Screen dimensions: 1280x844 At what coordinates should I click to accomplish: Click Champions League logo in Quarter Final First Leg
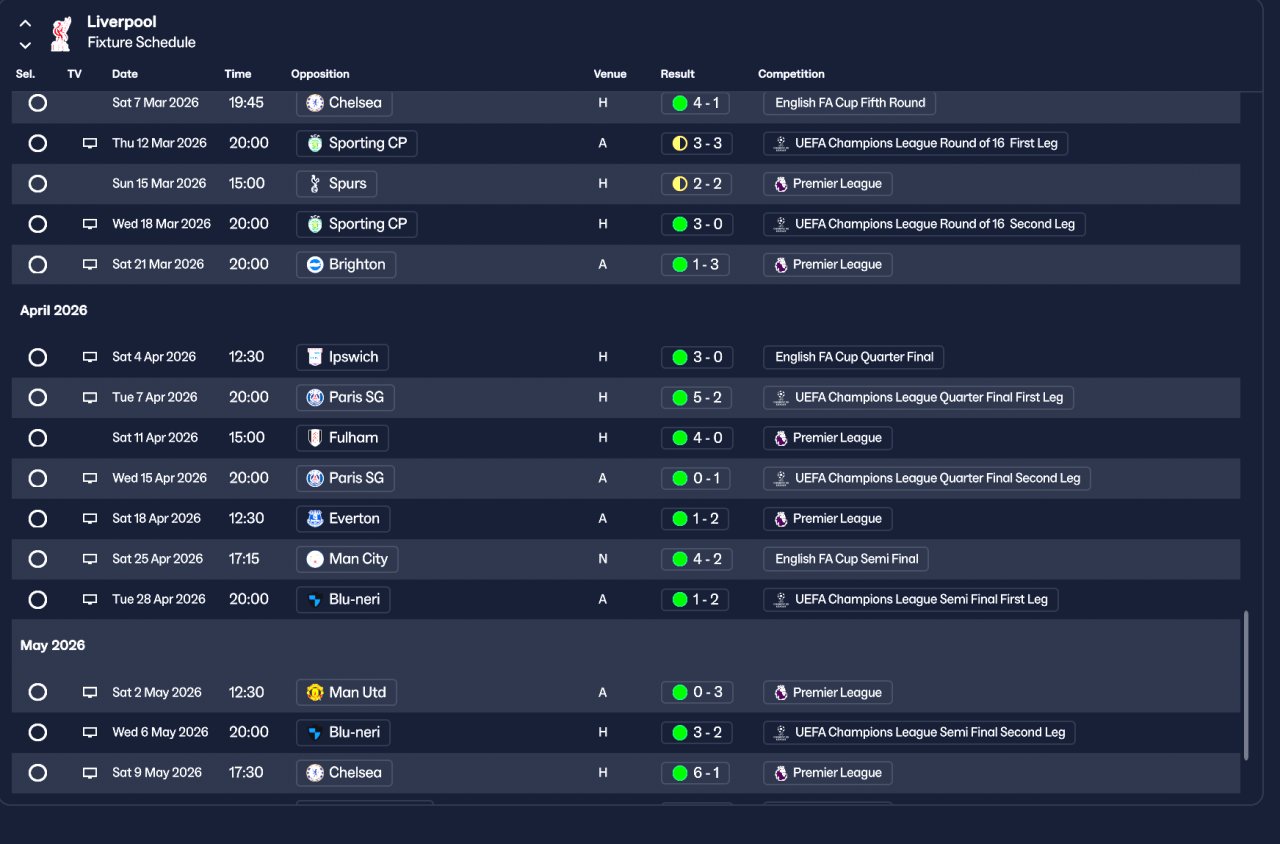pos(780,397)
